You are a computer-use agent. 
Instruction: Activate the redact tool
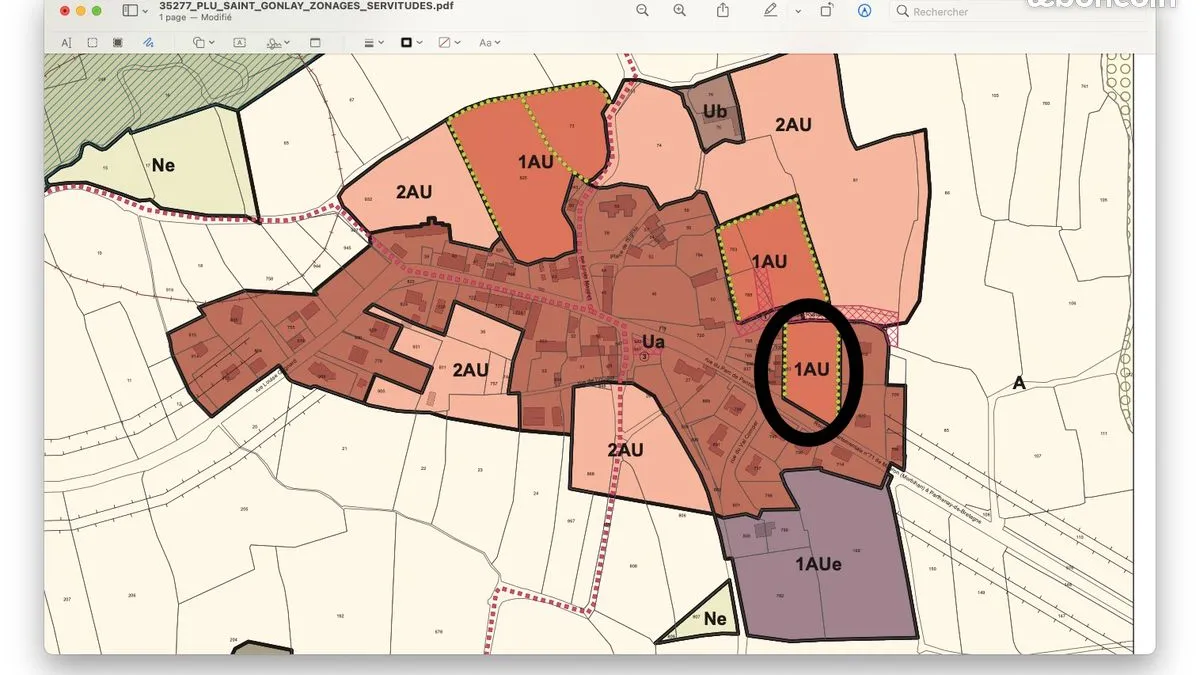coord(118,43)
